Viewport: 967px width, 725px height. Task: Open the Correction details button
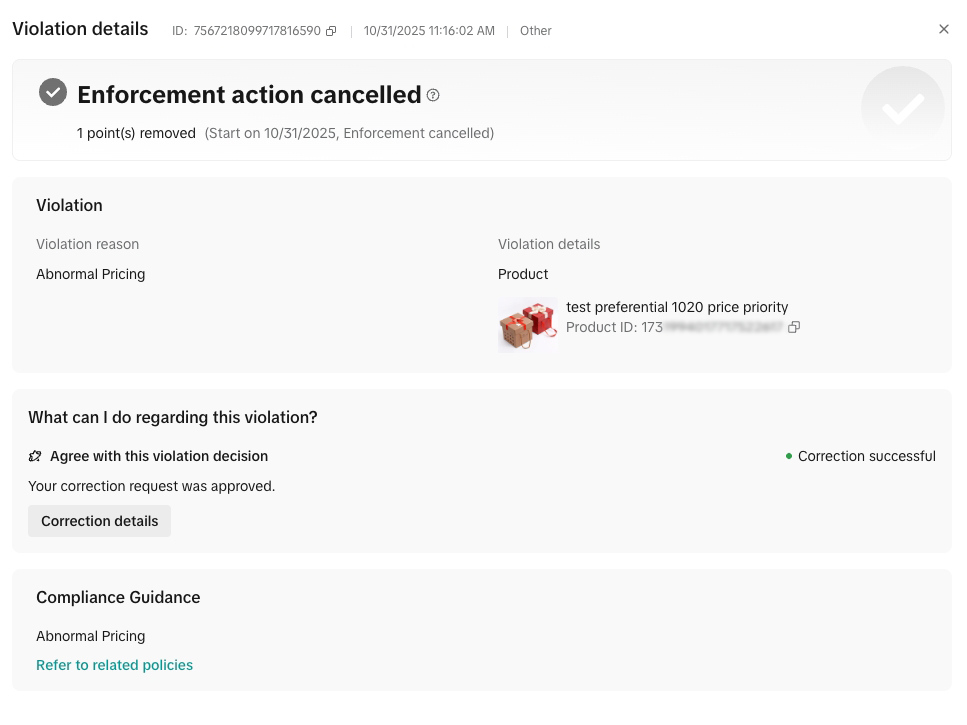point(99,521)
